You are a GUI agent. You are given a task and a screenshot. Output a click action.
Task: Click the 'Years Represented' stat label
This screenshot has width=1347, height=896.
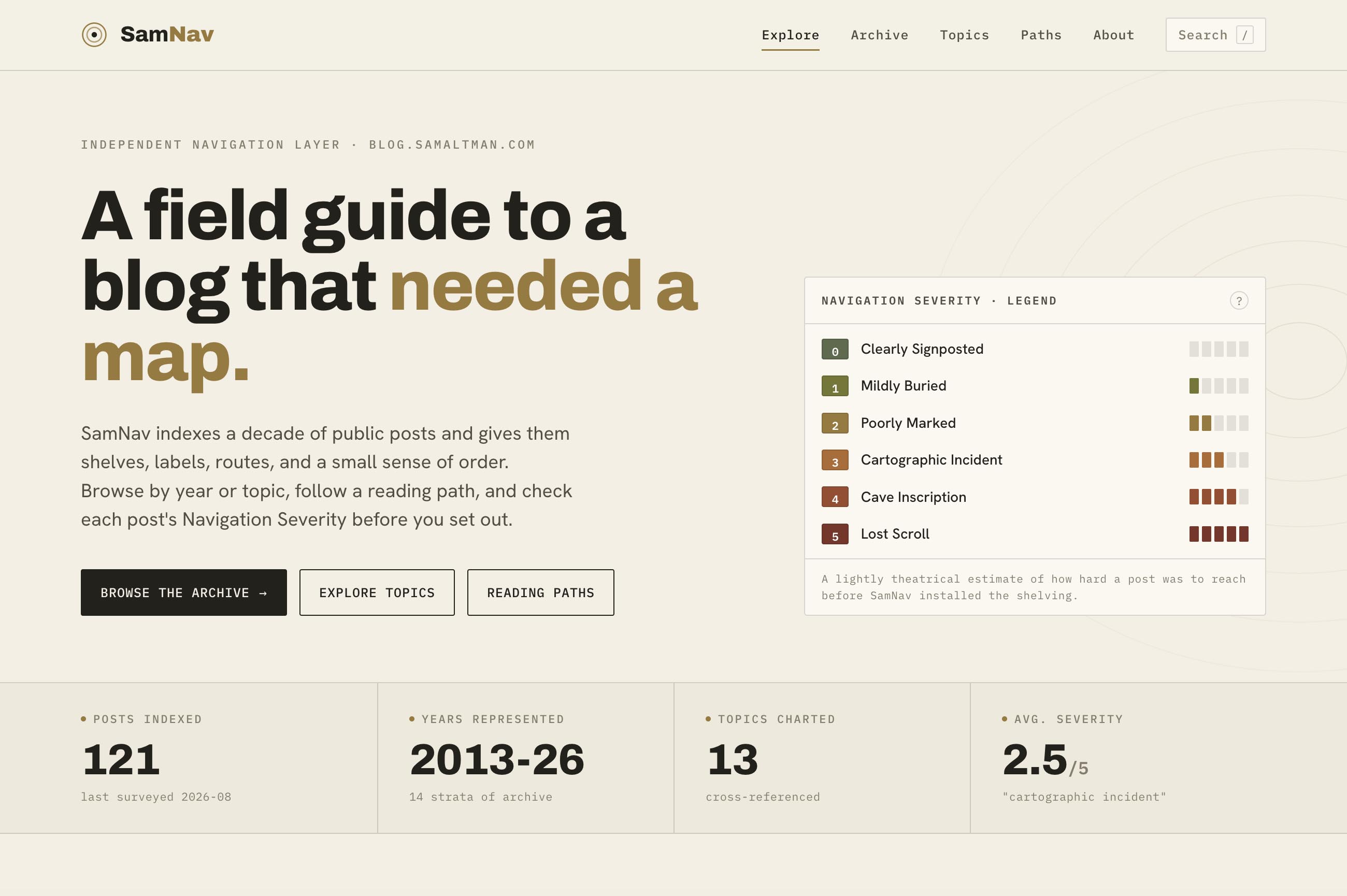493,719
